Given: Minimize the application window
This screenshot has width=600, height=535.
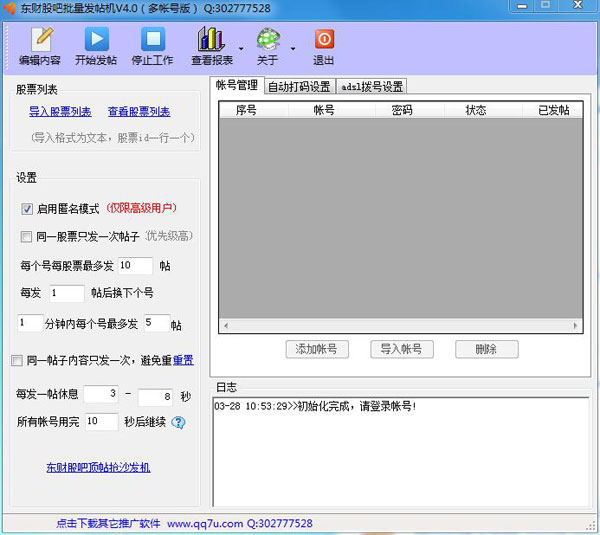Looking at the screenshot, I should point(522,6).
